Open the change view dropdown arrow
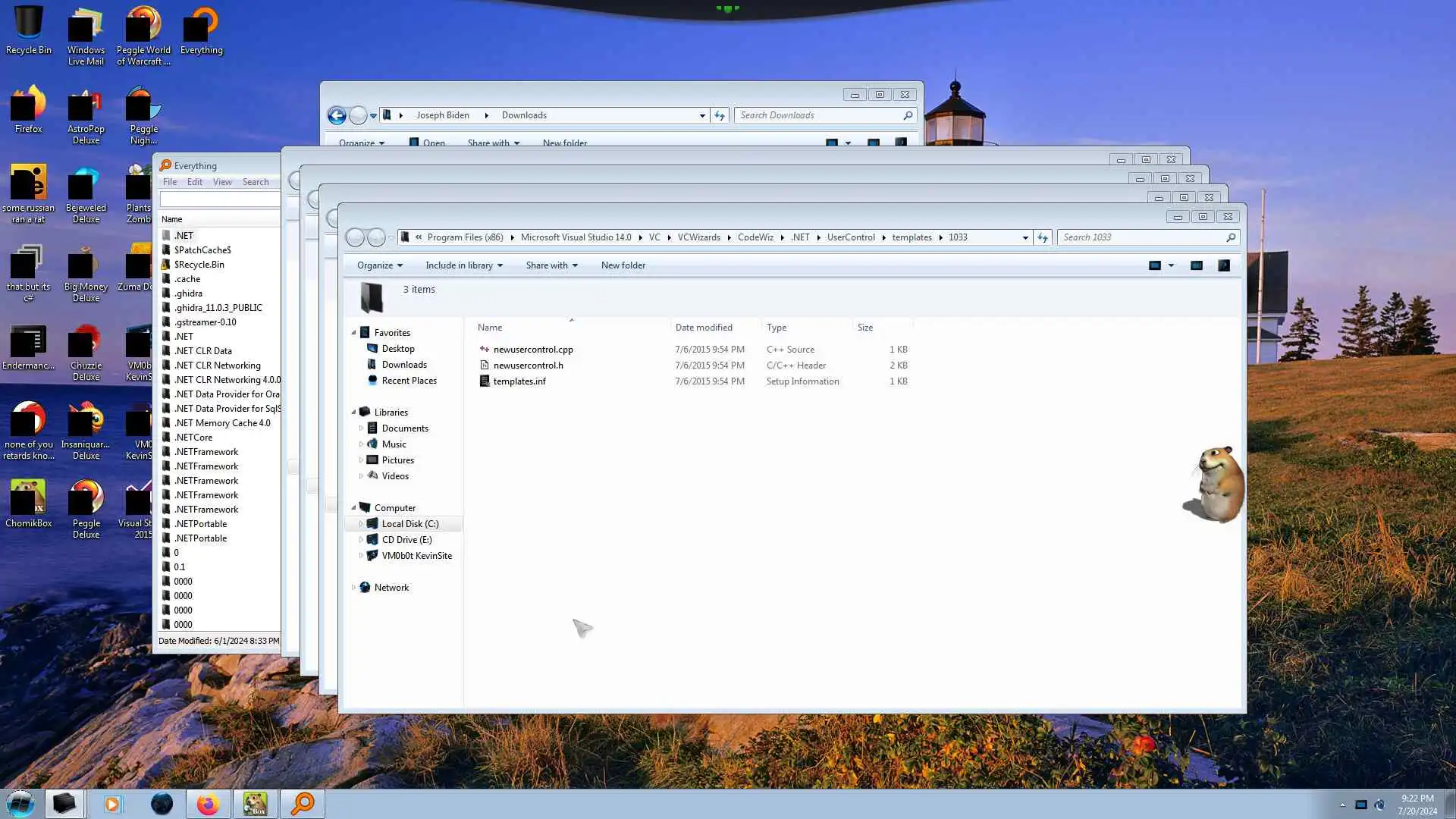Screen dimensions: 1456x819 (1171, 265)
